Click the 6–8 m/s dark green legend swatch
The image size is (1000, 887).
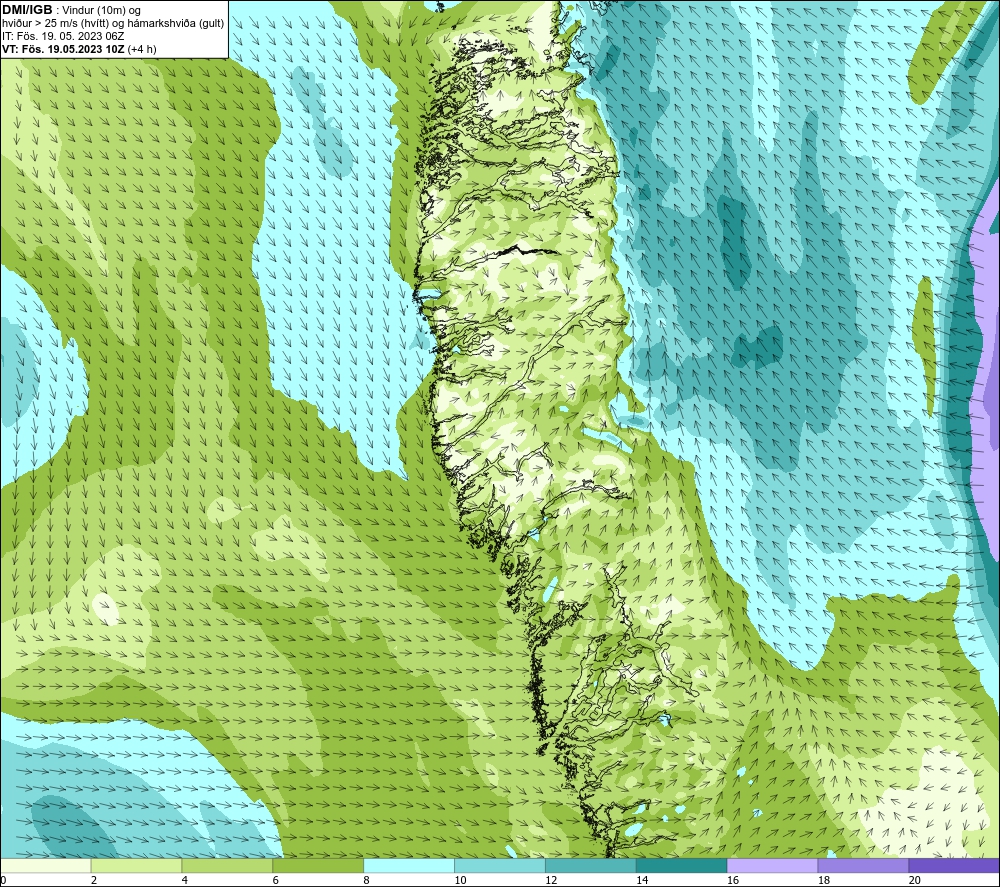pos(318,865)
